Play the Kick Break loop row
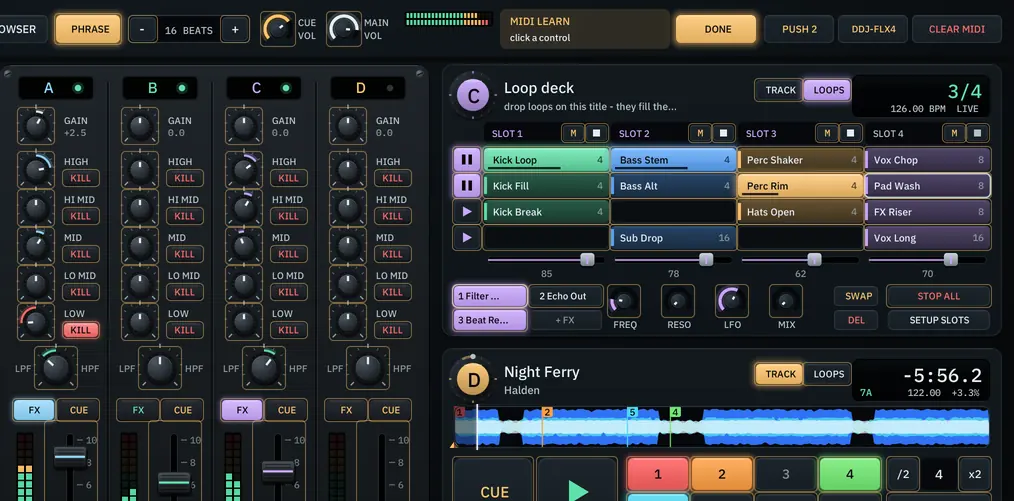 click(x=466, y=211)
